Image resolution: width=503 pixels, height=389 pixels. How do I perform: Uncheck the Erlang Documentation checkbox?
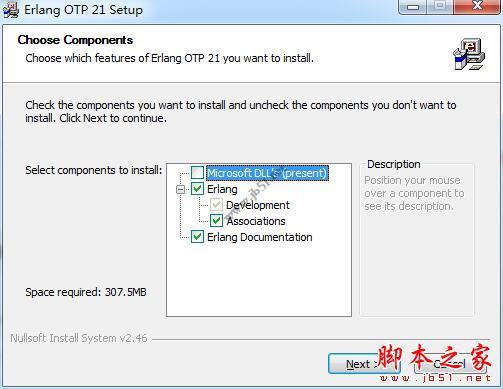point(197,237)
